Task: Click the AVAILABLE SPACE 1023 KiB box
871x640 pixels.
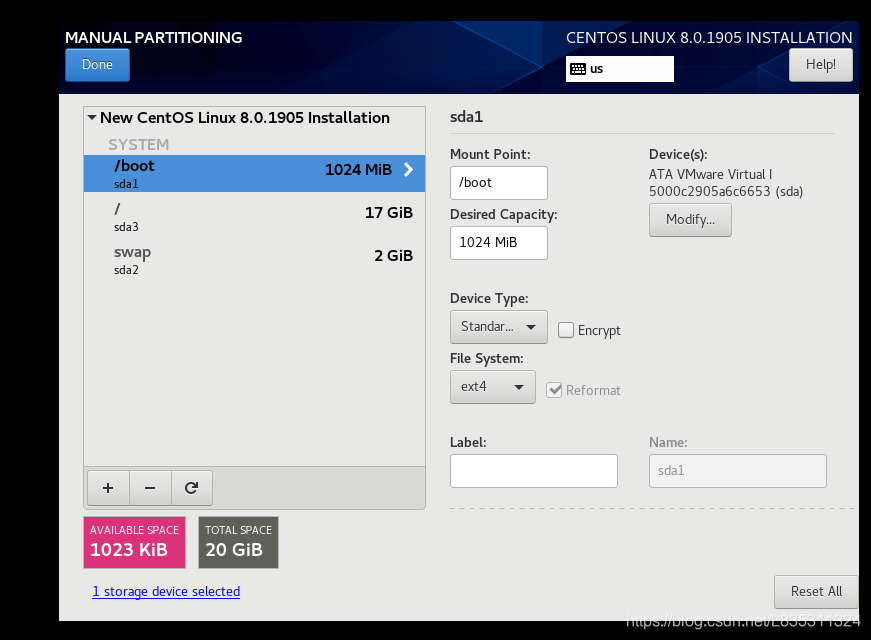Action: [134, 542]
